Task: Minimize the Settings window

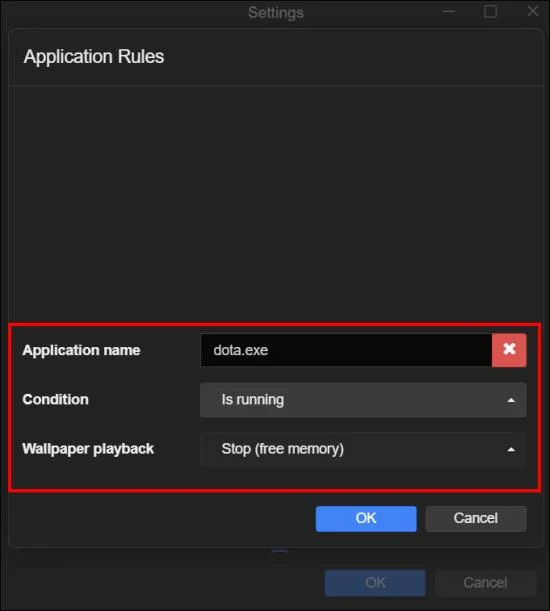Action: 449,11
